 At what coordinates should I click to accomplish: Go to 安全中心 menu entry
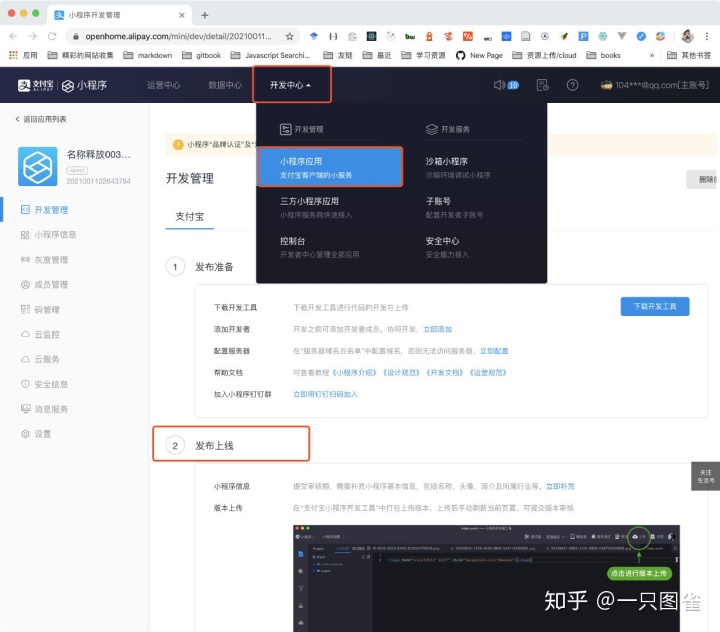[447, 247]
